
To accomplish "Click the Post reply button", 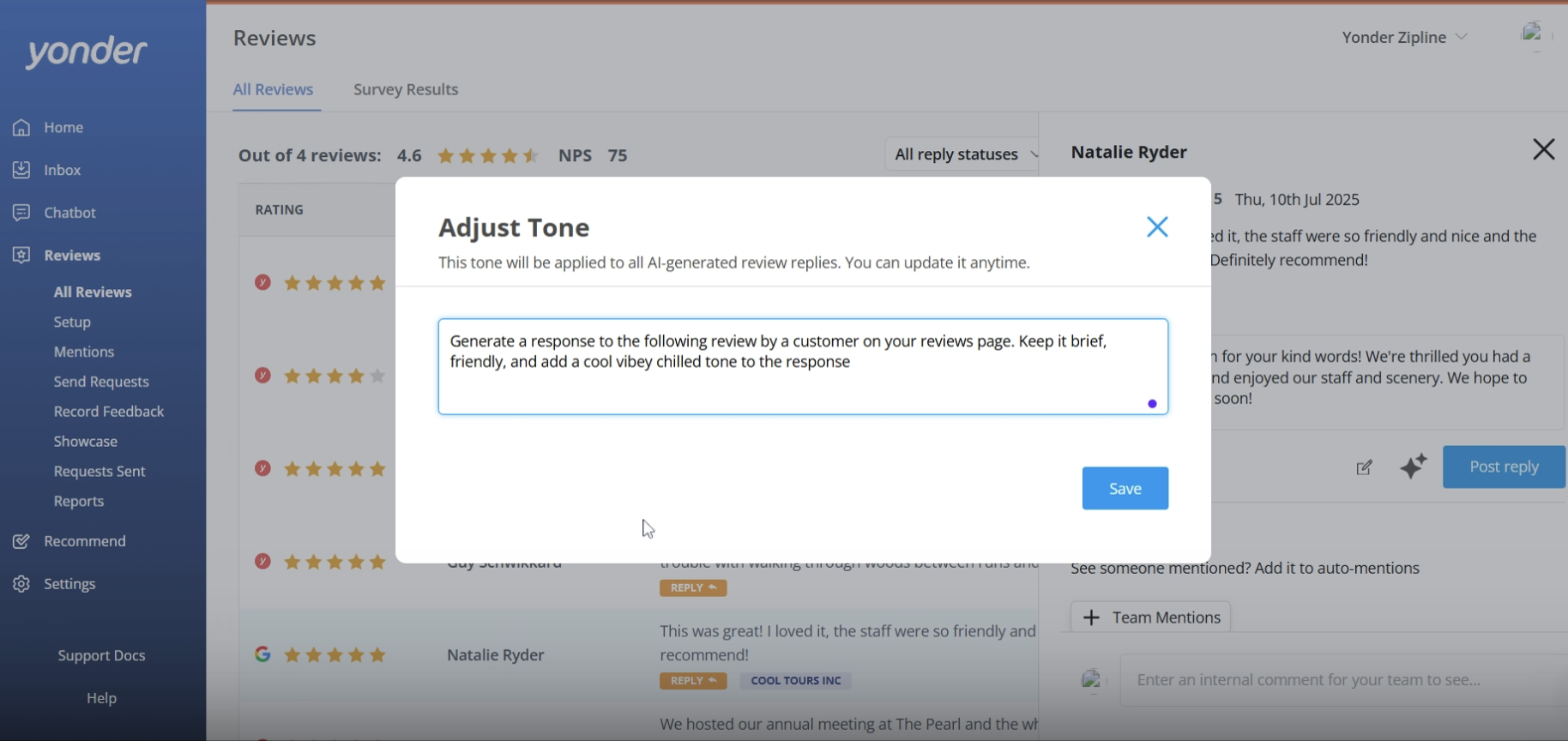I will [x=1503, y=467].
